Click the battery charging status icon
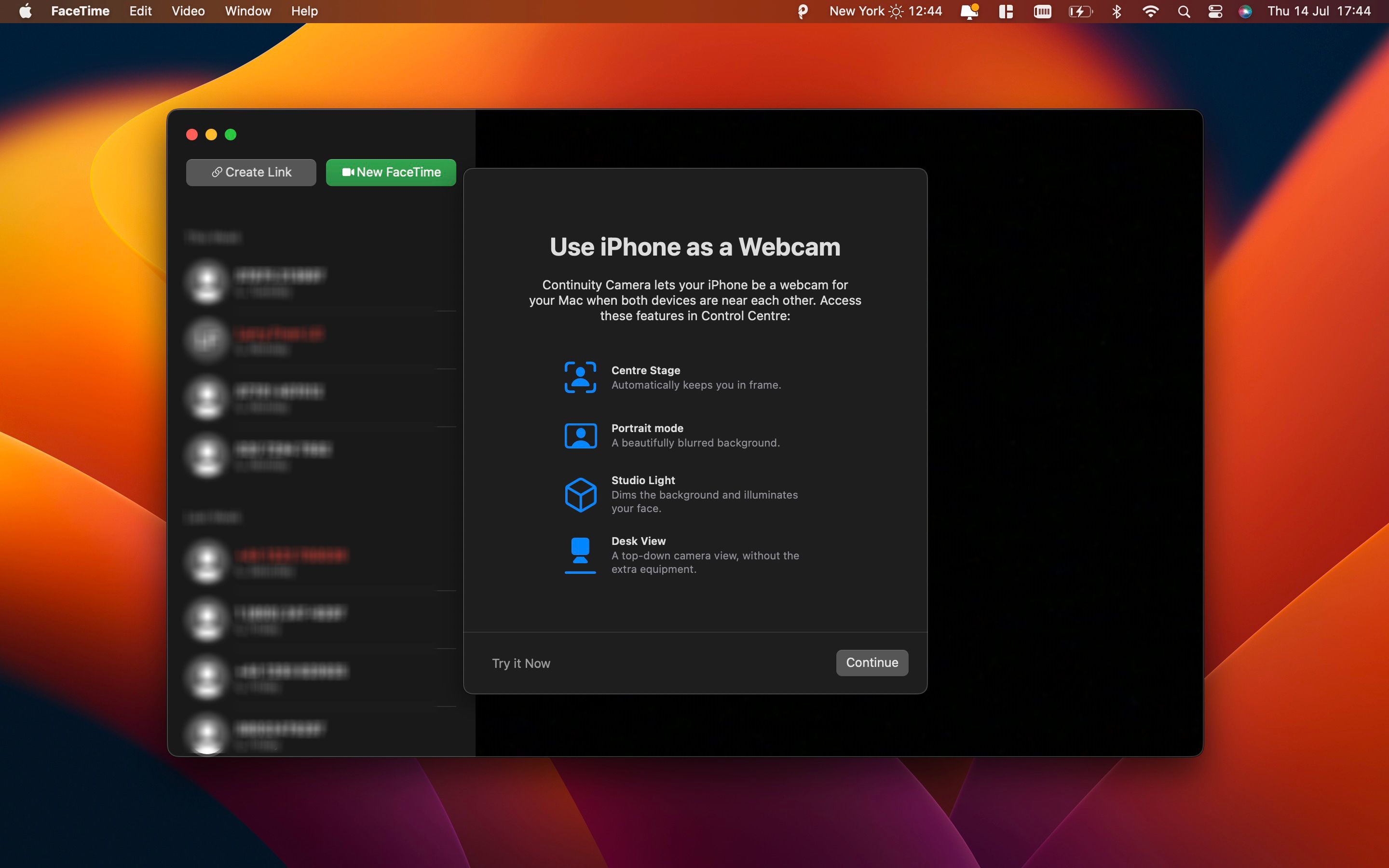Viewport: 1389px width, 868px height. pyautogui.click(x=1080, y=12)
